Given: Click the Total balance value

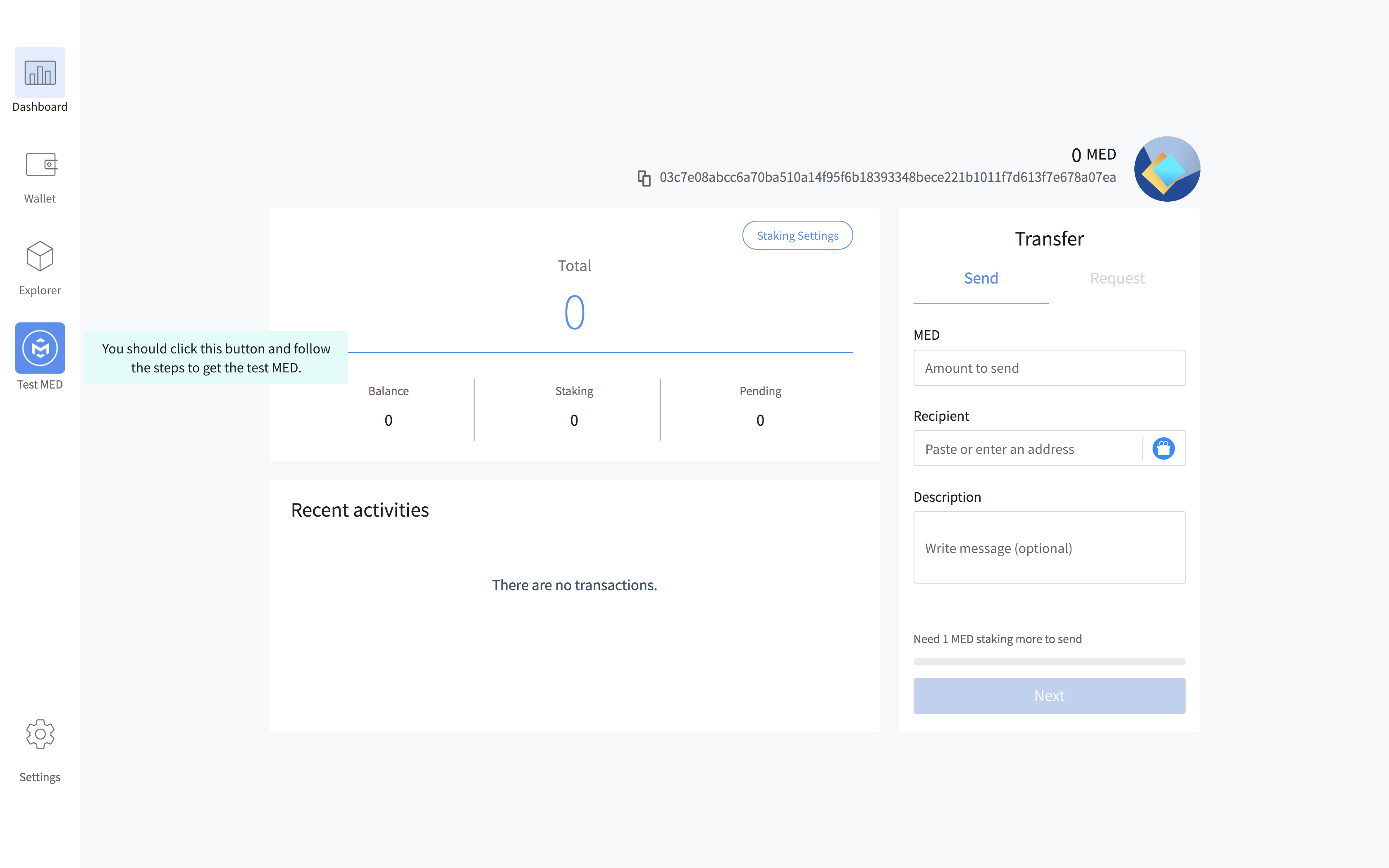Looking at the screenshot, I should tap(574, 312).
